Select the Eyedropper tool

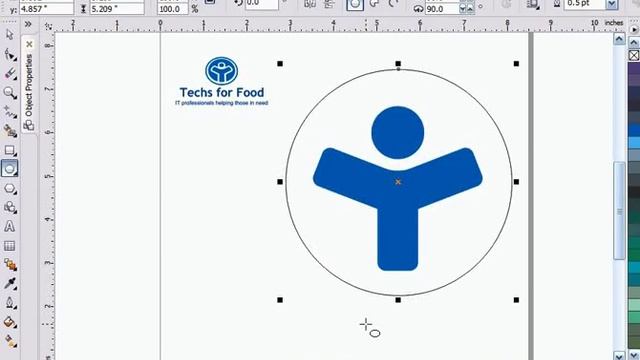[10, 284]
